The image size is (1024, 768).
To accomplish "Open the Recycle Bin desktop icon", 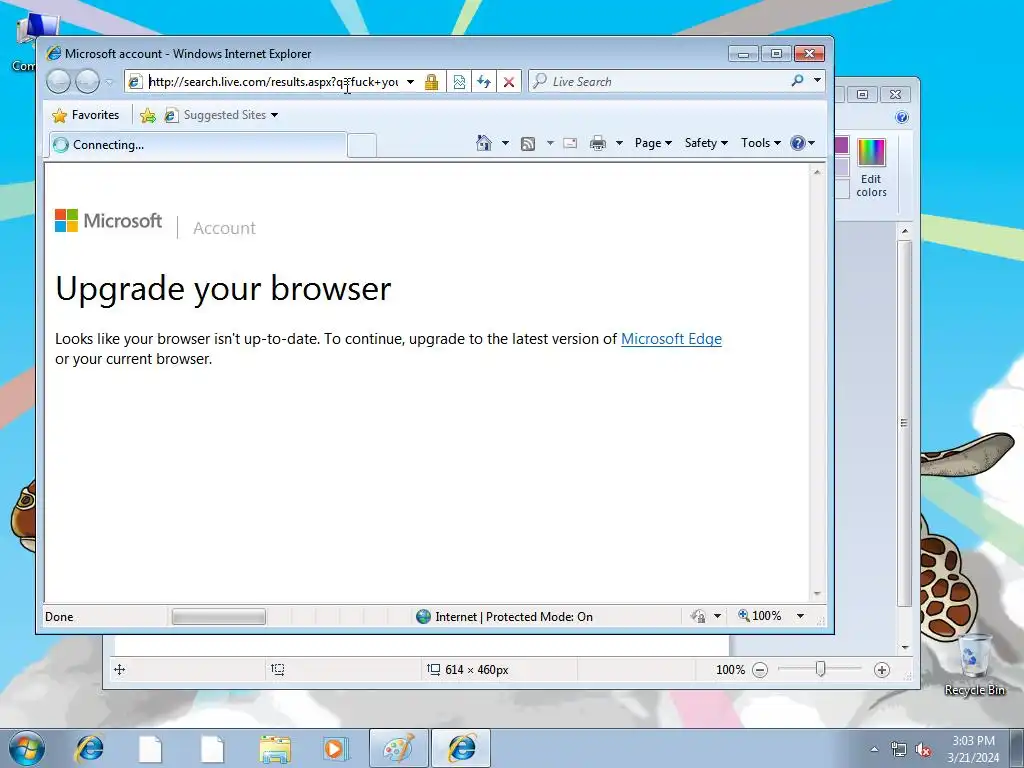I will [974, 665].
